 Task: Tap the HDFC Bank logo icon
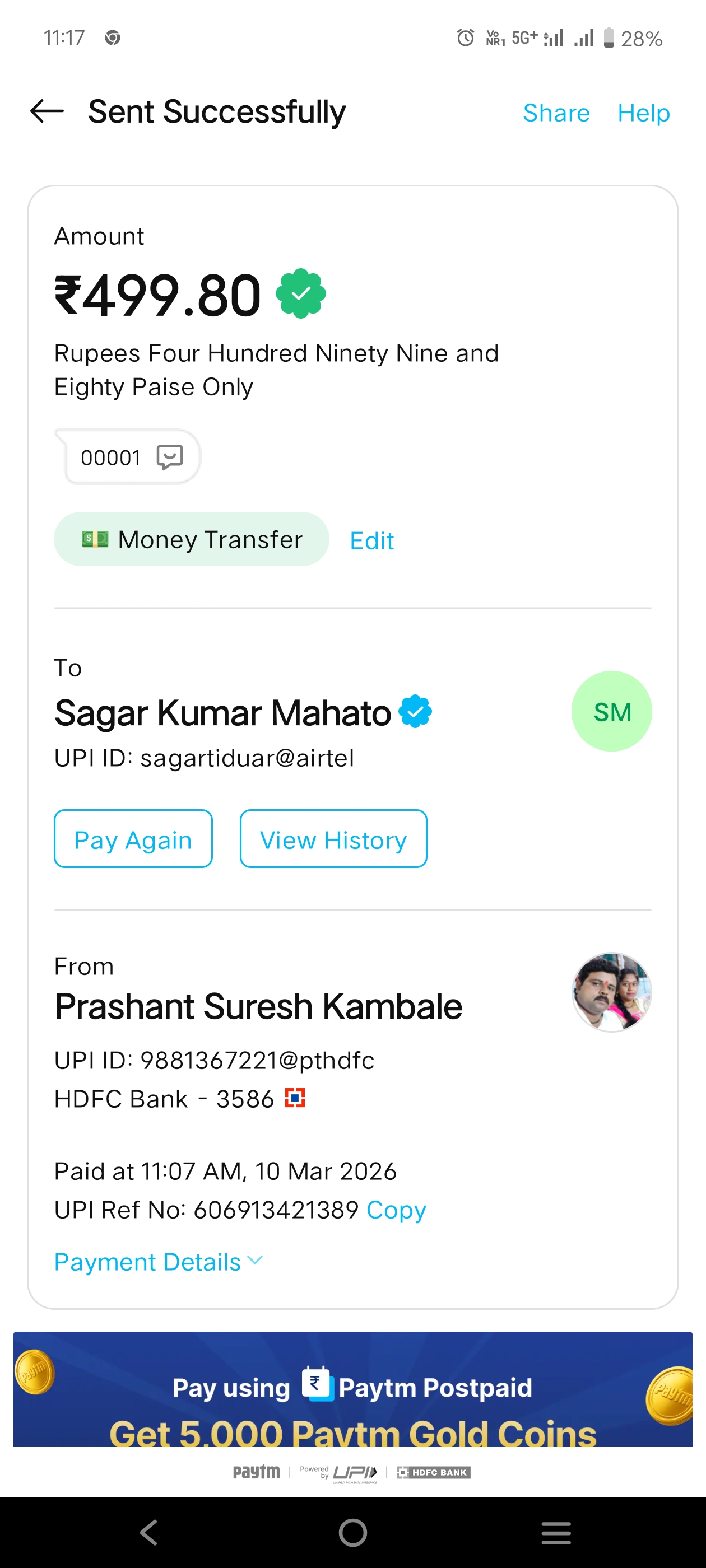[295, 1098]
